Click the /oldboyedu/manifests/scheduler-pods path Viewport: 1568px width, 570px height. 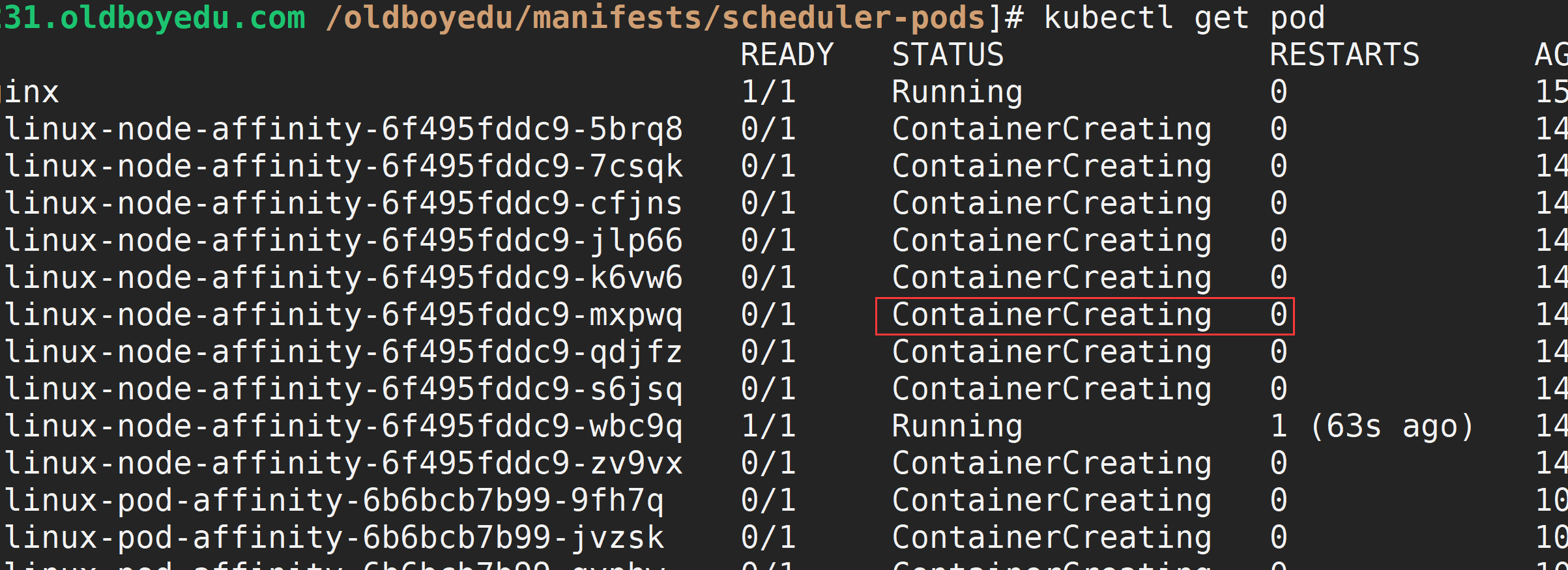point(655,18)
